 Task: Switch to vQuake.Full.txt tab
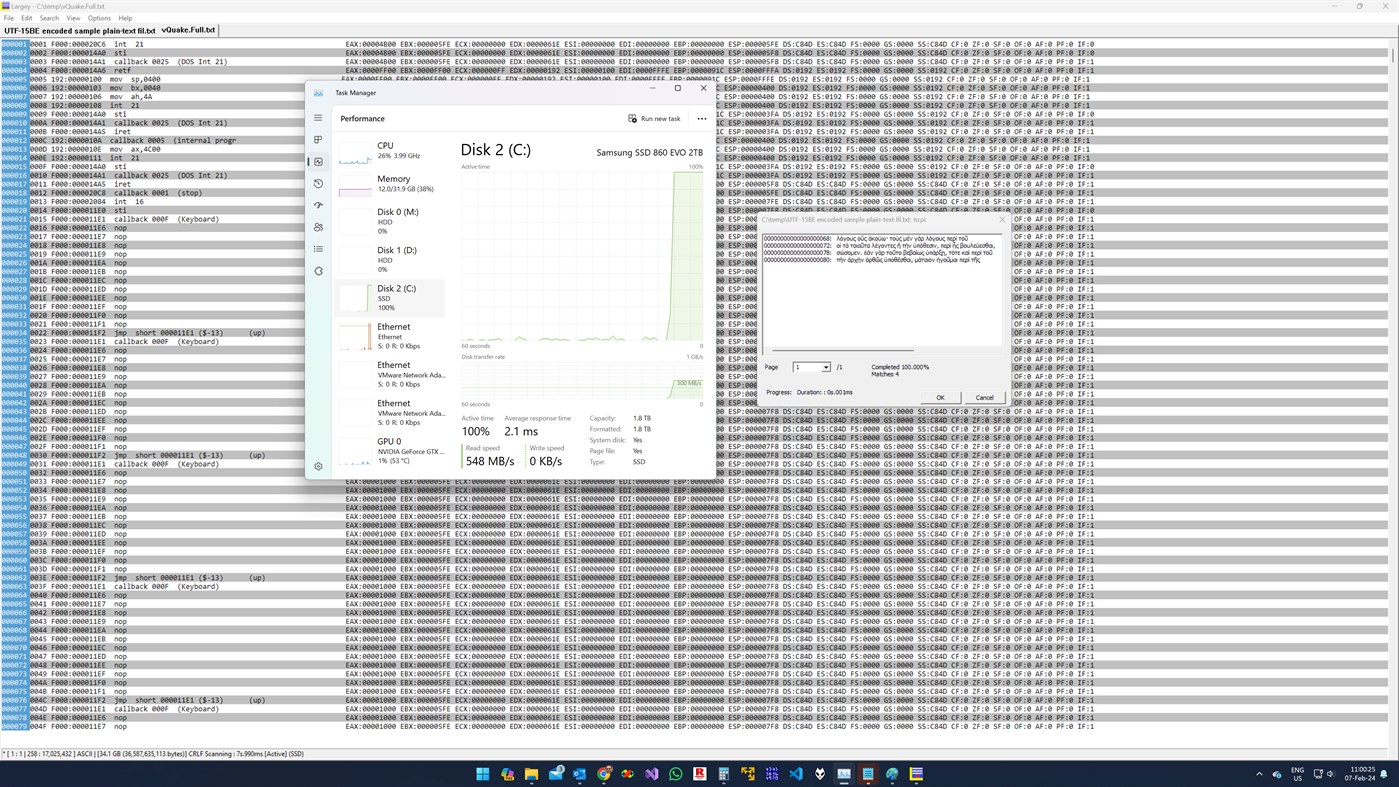tap(188, 30)
